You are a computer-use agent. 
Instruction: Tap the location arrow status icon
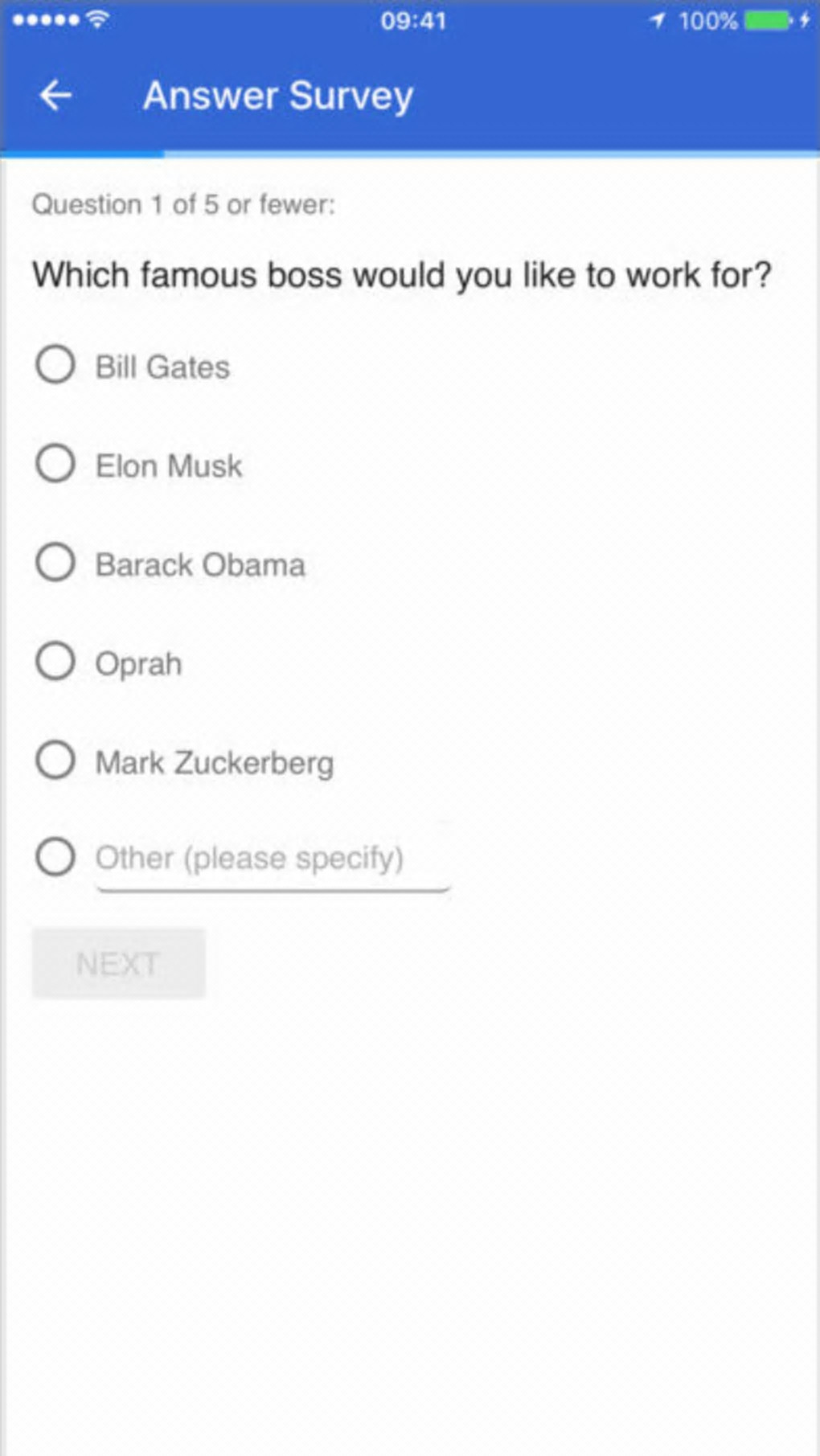(658, 20)
